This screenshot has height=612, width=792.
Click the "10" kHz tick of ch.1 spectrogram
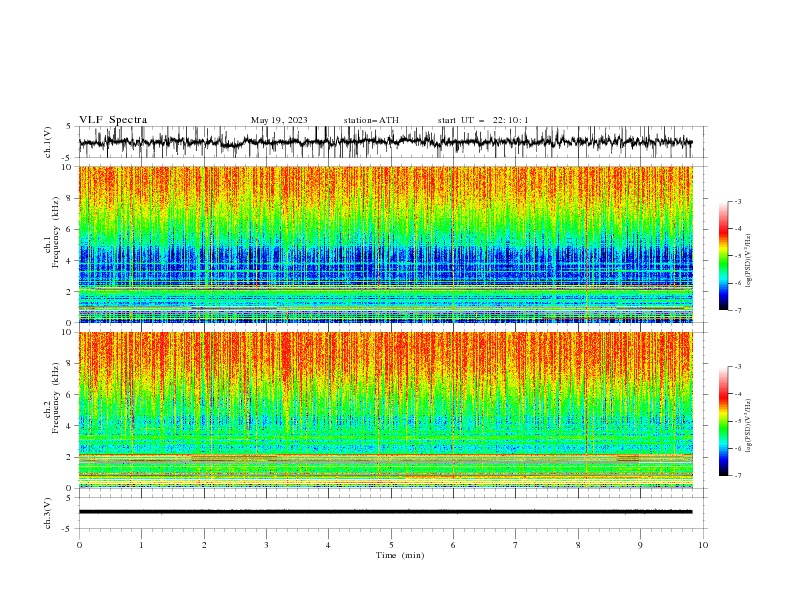coord(69,167)
